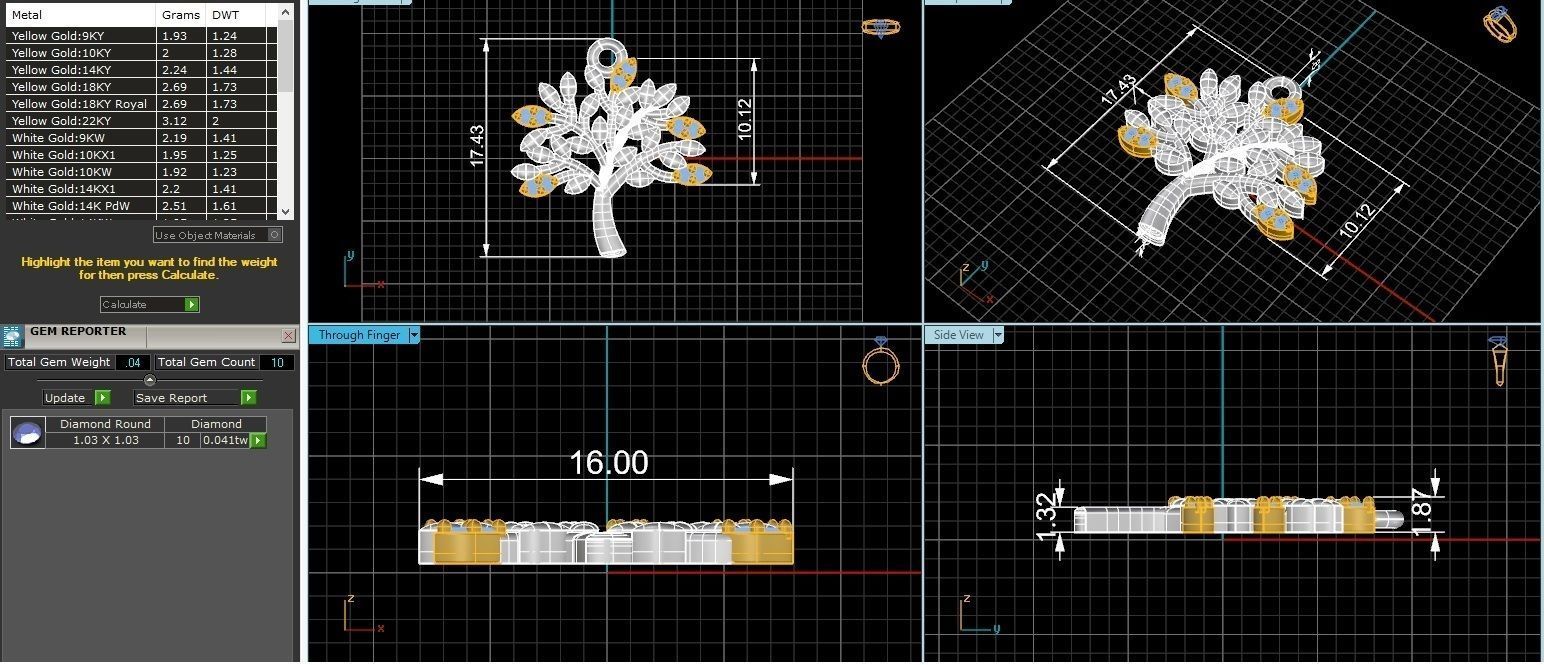Click the 1.61 DWT cell
Viewport: 1544px width, 665px height.
[237, 206]
